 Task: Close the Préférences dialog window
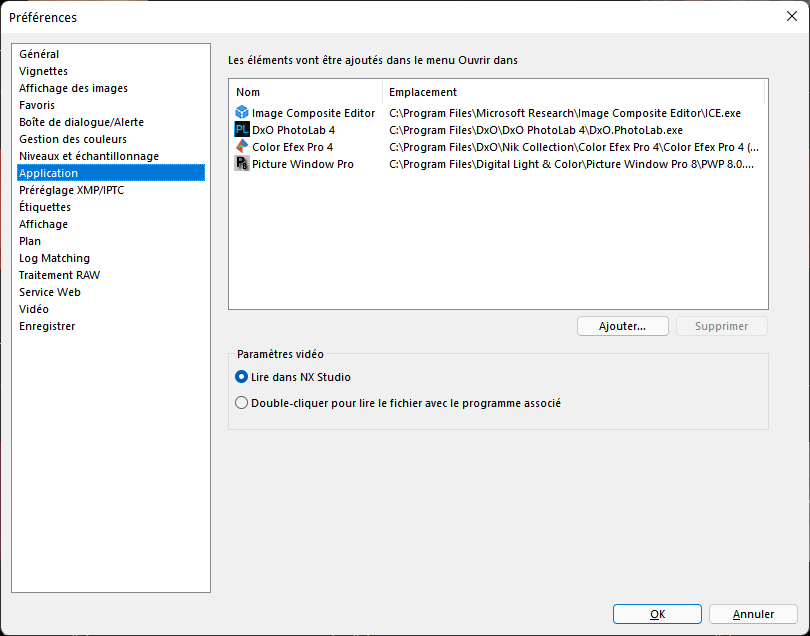(791, 16)
